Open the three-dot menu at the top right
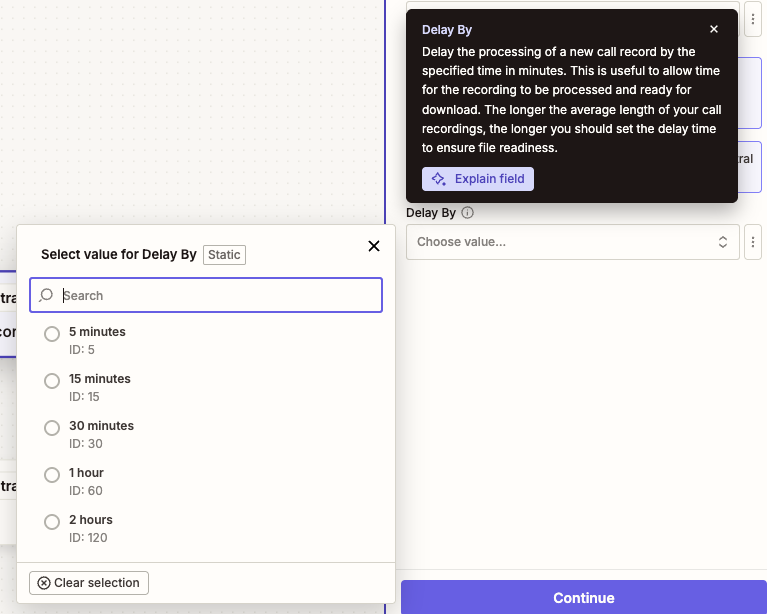Screen dimensions: 767x614 [x=753, y=19]
